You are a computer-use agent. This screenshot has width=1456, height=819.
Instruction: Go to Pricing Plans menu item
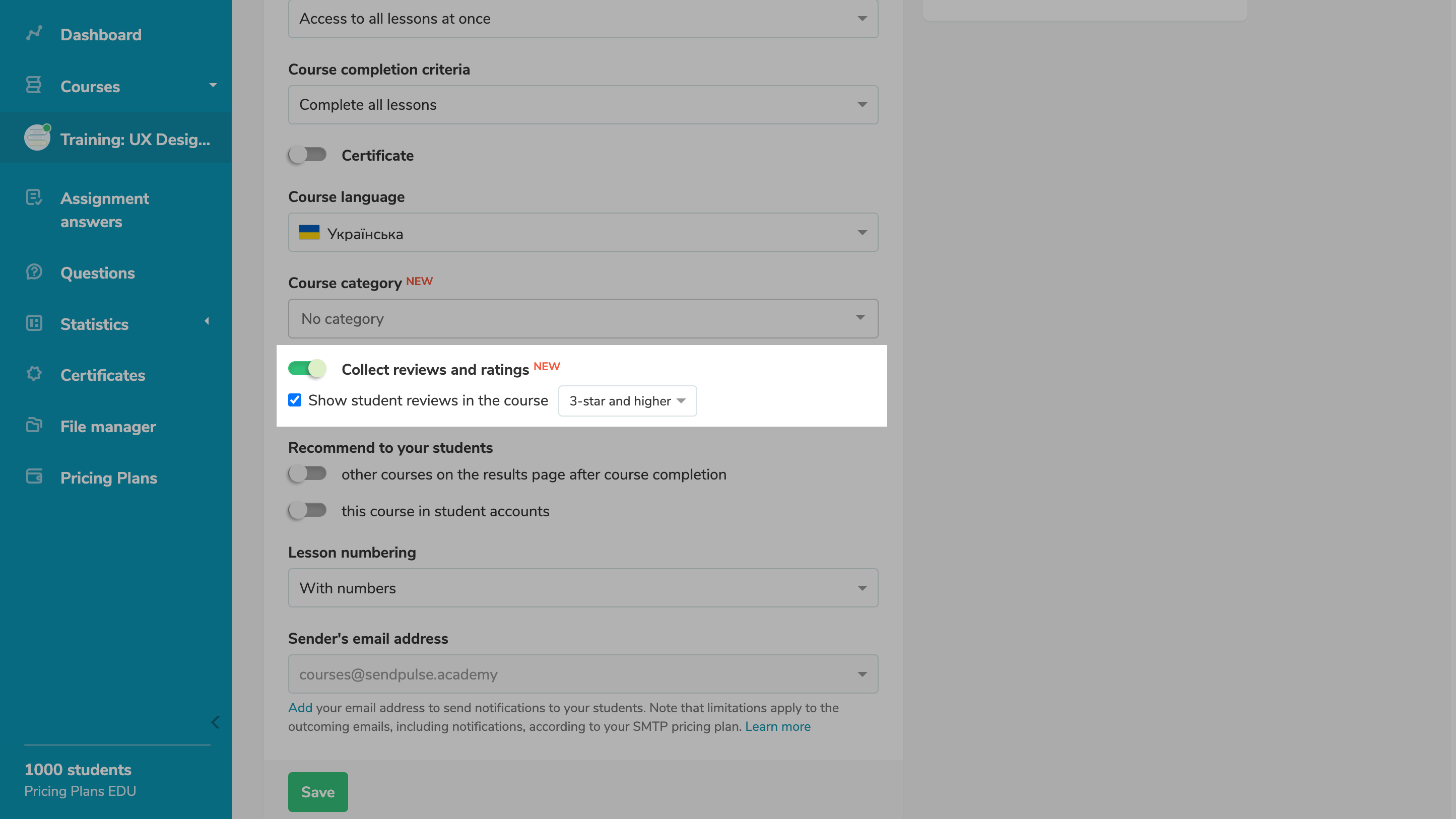point(108,478)
